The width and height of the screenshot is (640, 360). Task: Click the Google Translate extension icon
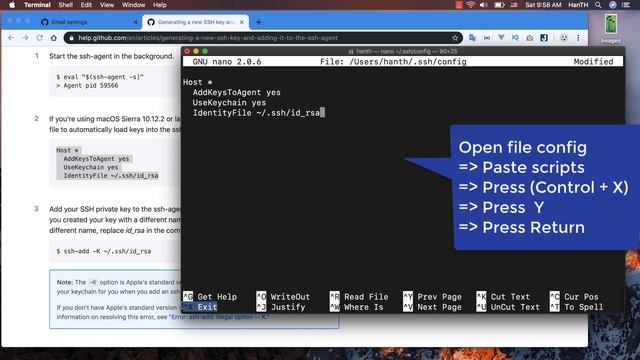point(472,38)
